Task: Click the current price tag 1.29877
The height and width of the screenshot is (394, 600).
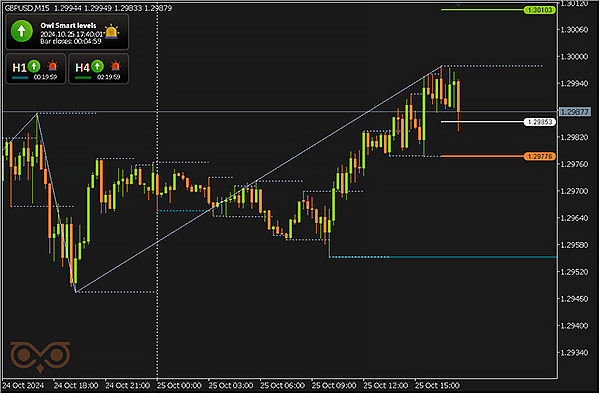Action: pyautogui.click(x=574, y=112)
